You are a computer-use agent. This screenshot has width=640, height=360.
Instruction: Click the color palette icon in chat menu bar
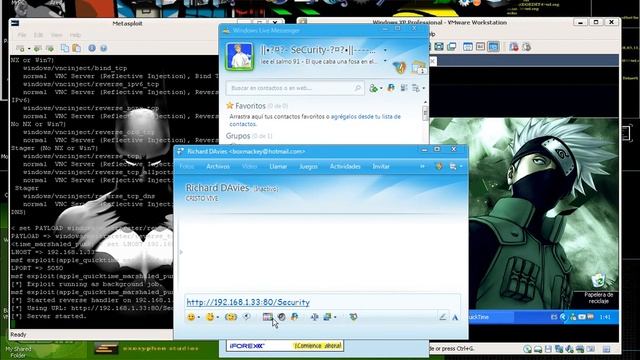[439, 166]
